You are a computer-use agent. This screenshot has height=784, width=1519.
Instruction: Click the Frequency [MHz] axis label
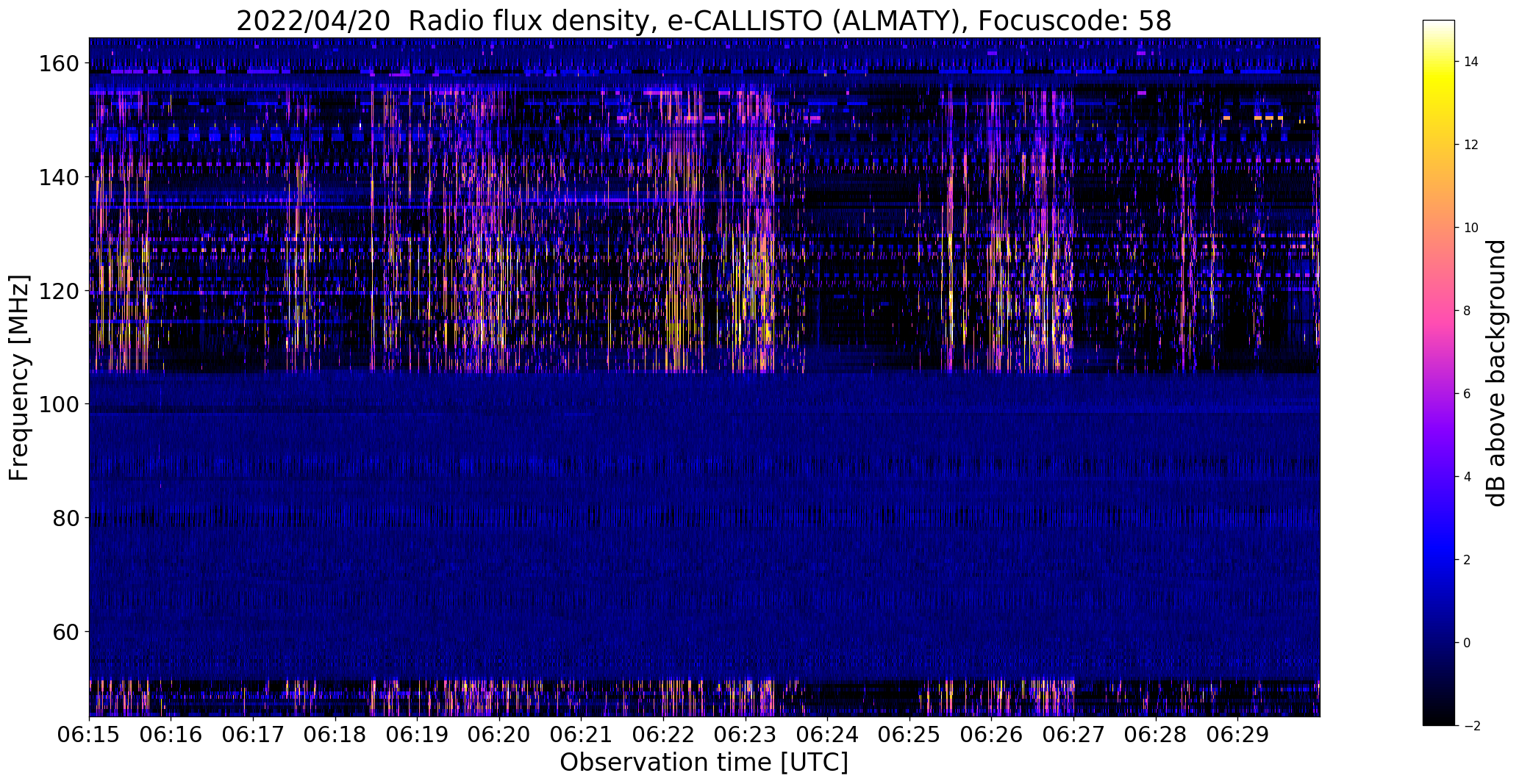pyautogui.click(x=20, y=378)
